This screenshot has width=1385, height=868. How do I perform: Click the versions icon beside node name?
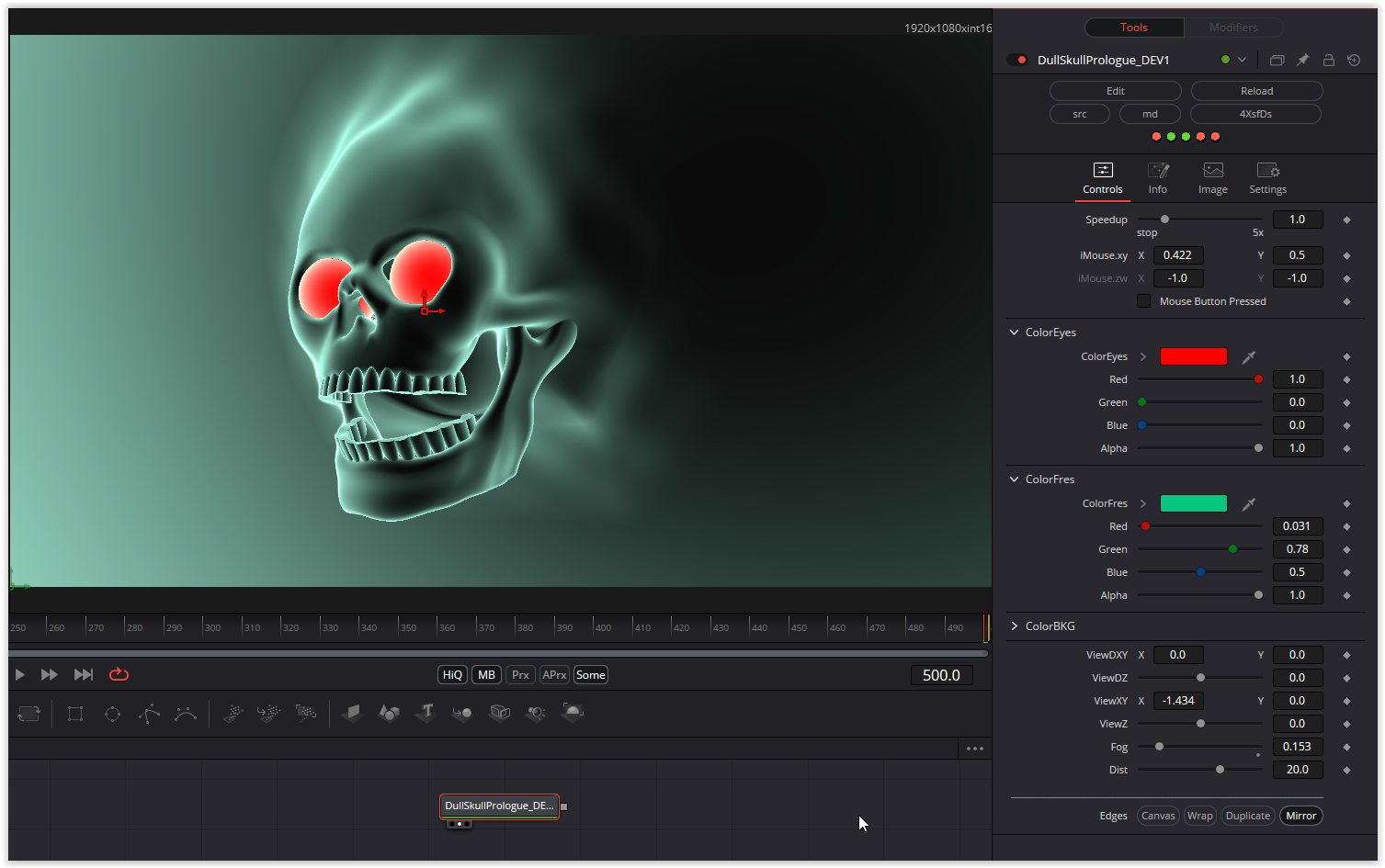click(1277, 61)
